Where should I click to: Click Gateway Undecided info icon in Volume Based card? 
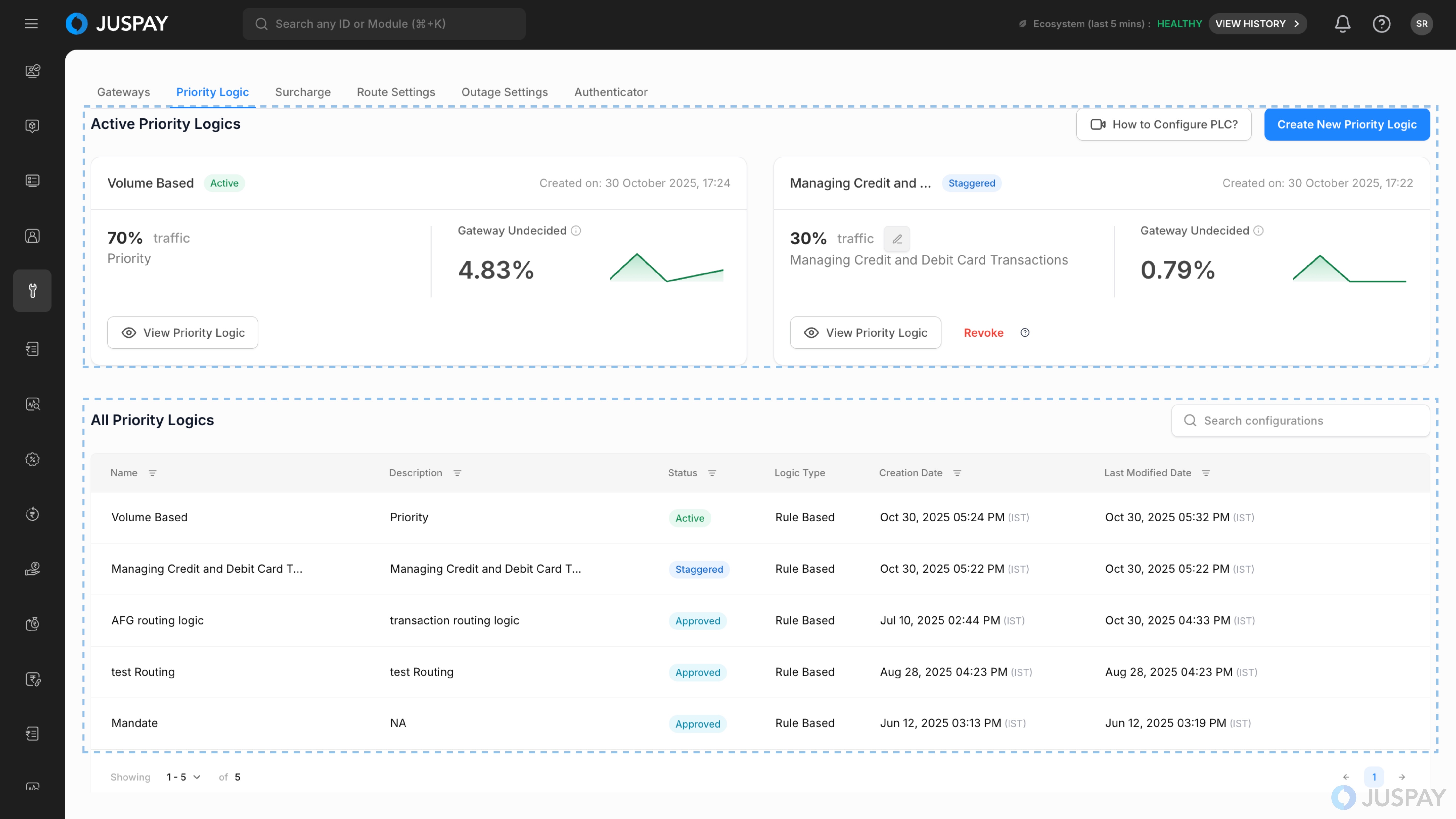pos(576,231)
